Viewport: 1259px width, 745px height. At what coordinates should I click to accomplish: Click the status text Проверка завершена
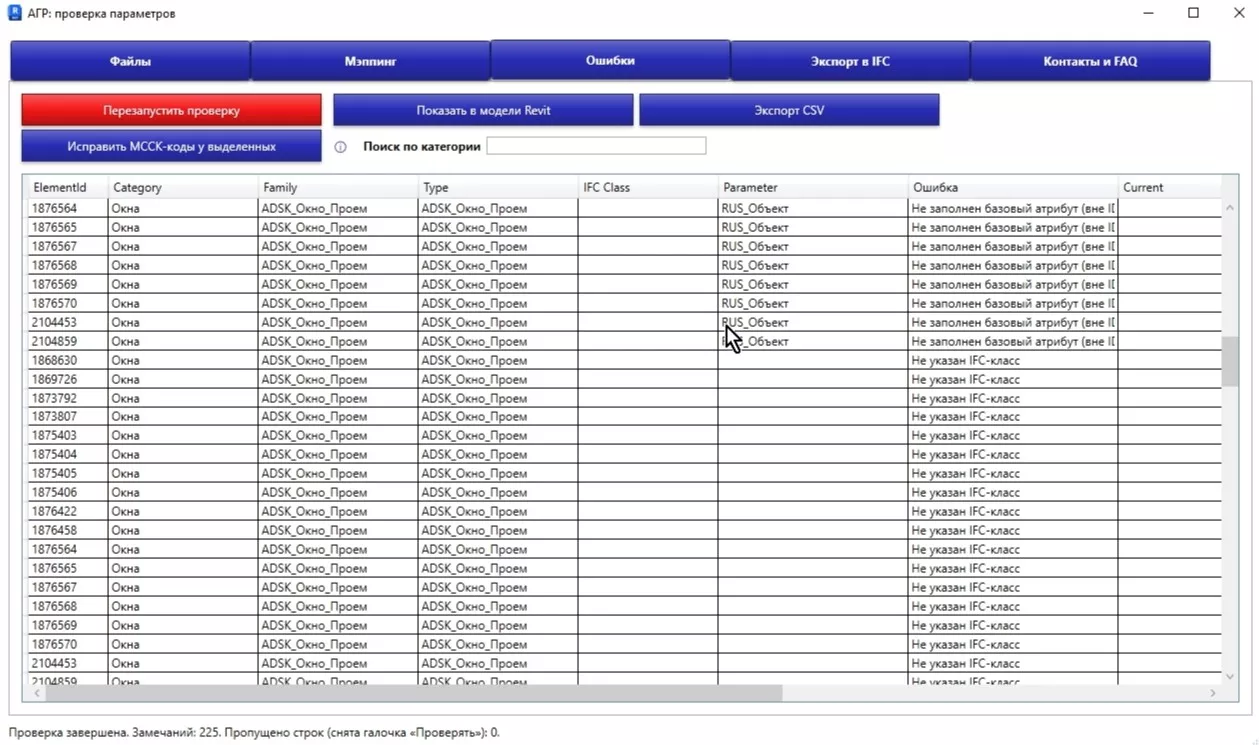pos(69,733)
